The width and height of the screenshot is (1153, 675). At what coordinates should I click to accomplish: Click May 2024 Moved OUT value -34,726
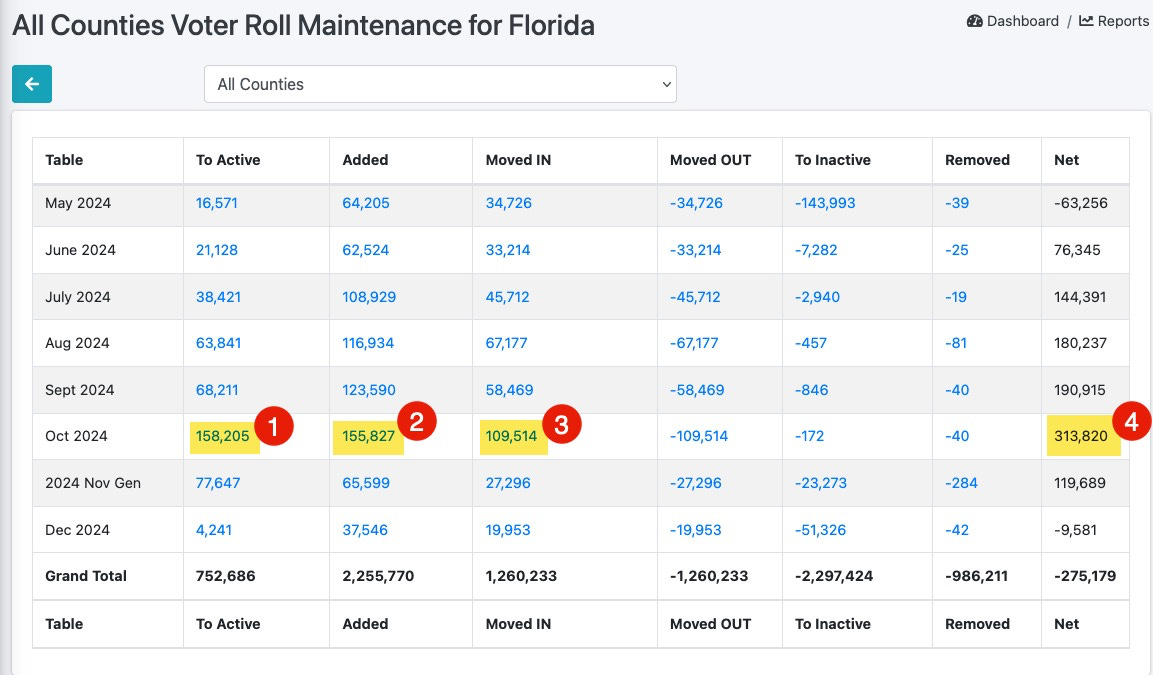point(696,203)
